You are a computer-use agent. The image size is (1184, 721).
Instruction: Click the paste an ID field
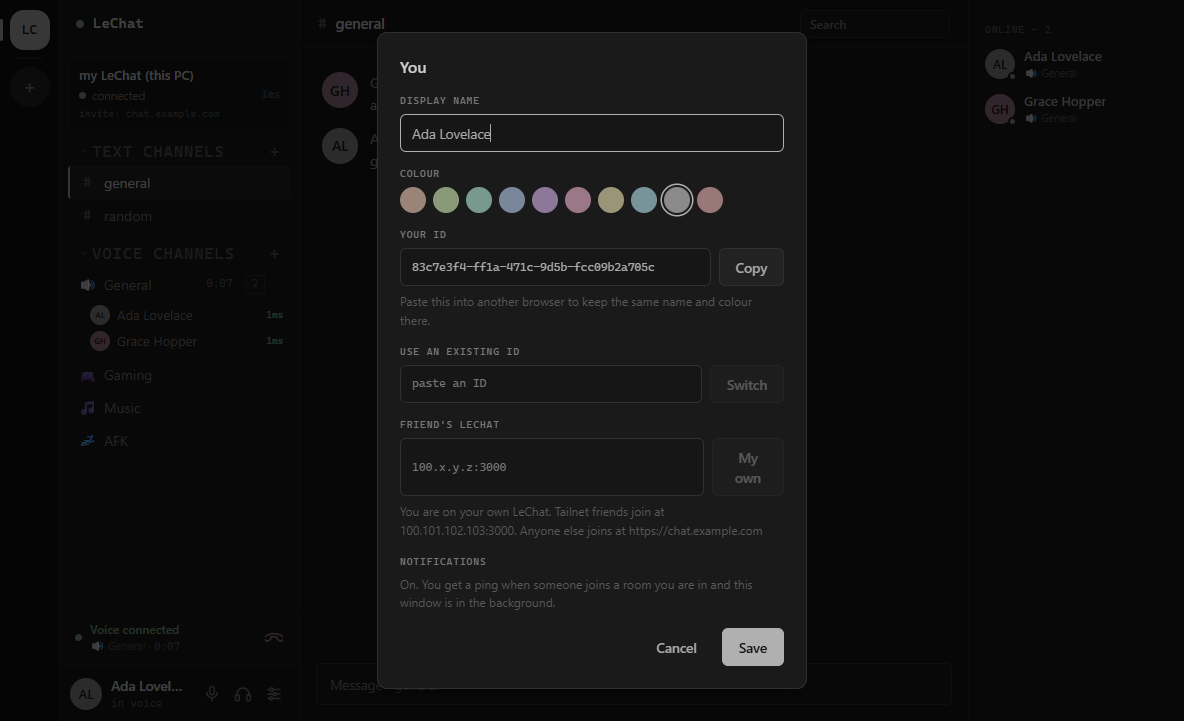click(x=550, y=384)
